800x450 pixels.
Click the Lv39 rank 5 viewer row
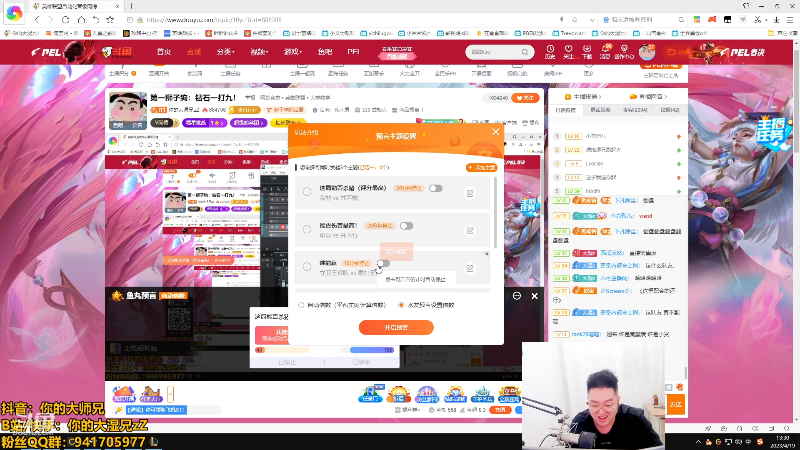(x=617, y=191)
